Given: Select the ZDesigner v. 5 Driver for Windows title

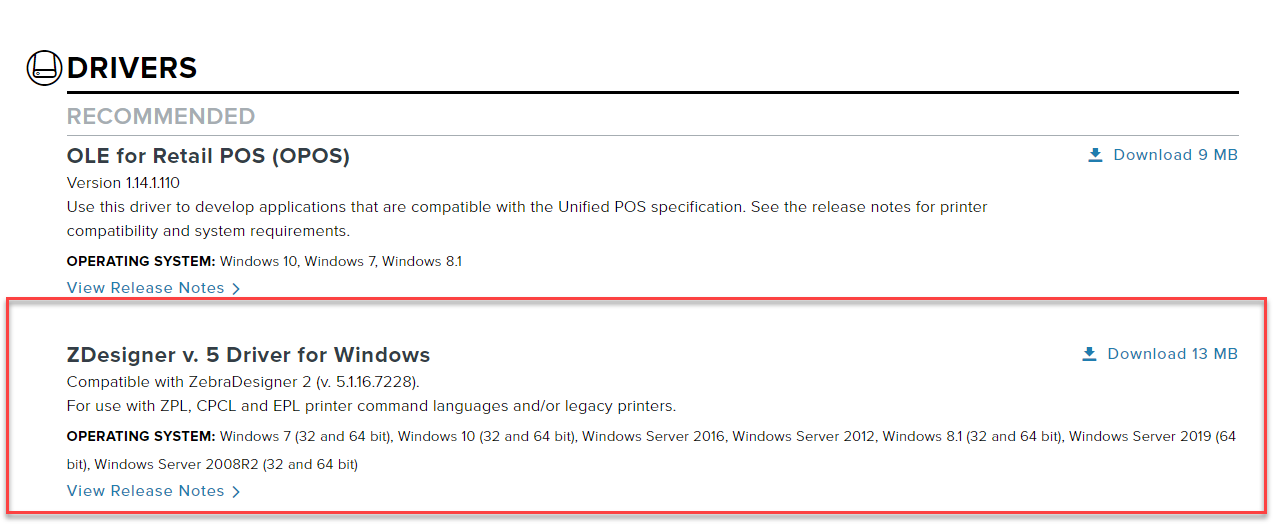Looking at the screenshot, I should pyautogui.click(x=248, y=355).
